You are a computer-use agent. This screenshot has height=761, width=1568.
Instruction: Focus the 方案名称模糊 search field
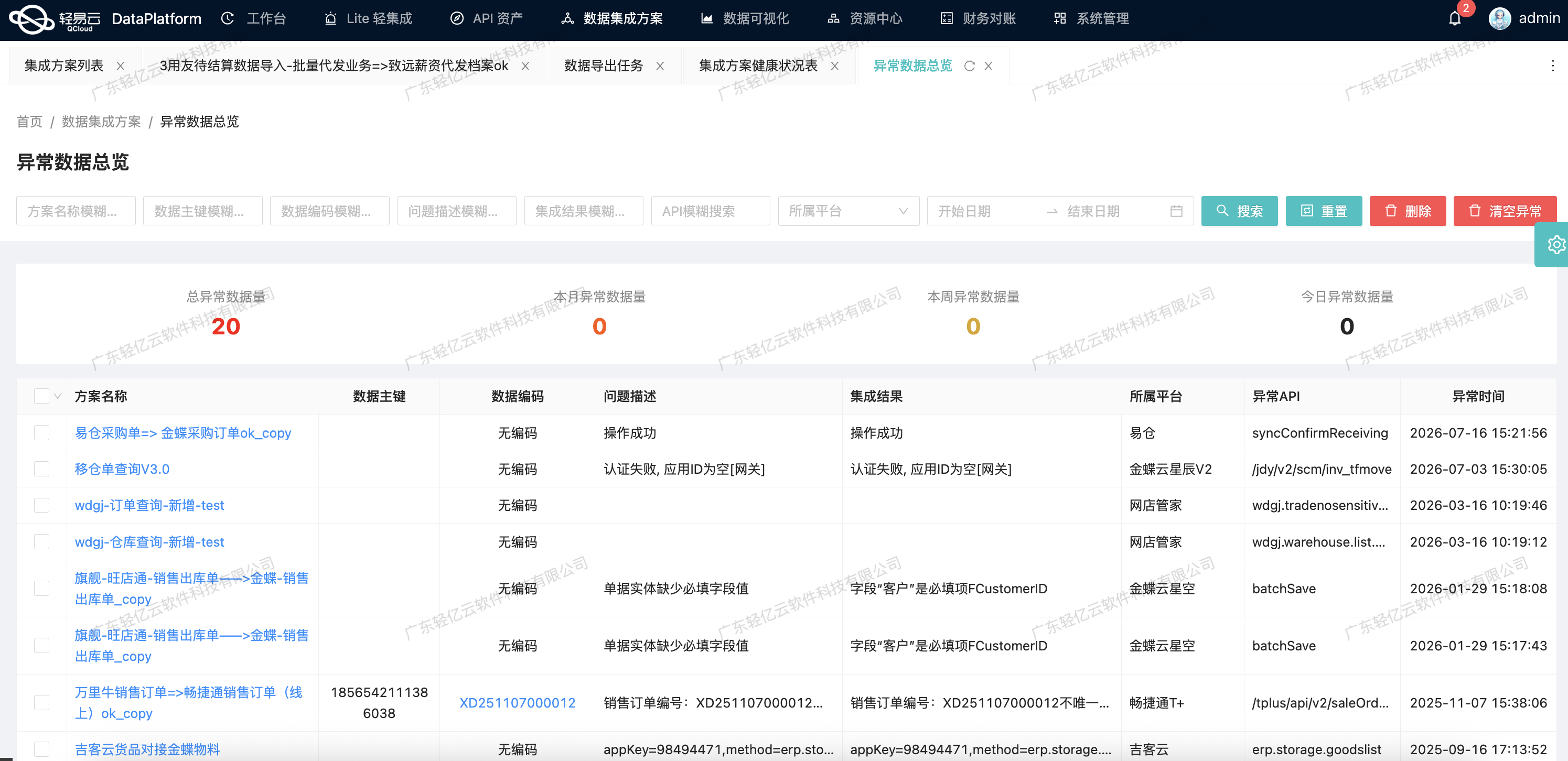(76, 211)
